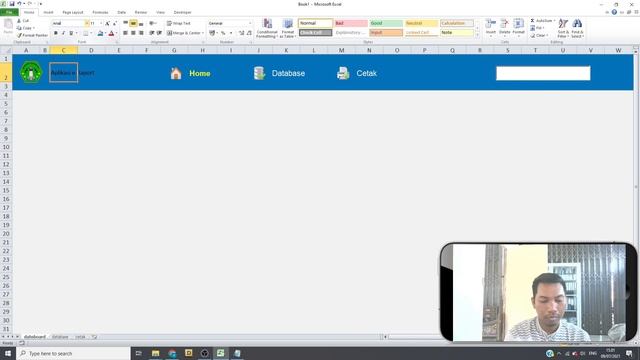
Task: Click the Cetak printer icon in banner
Action: tap(343, 73)
